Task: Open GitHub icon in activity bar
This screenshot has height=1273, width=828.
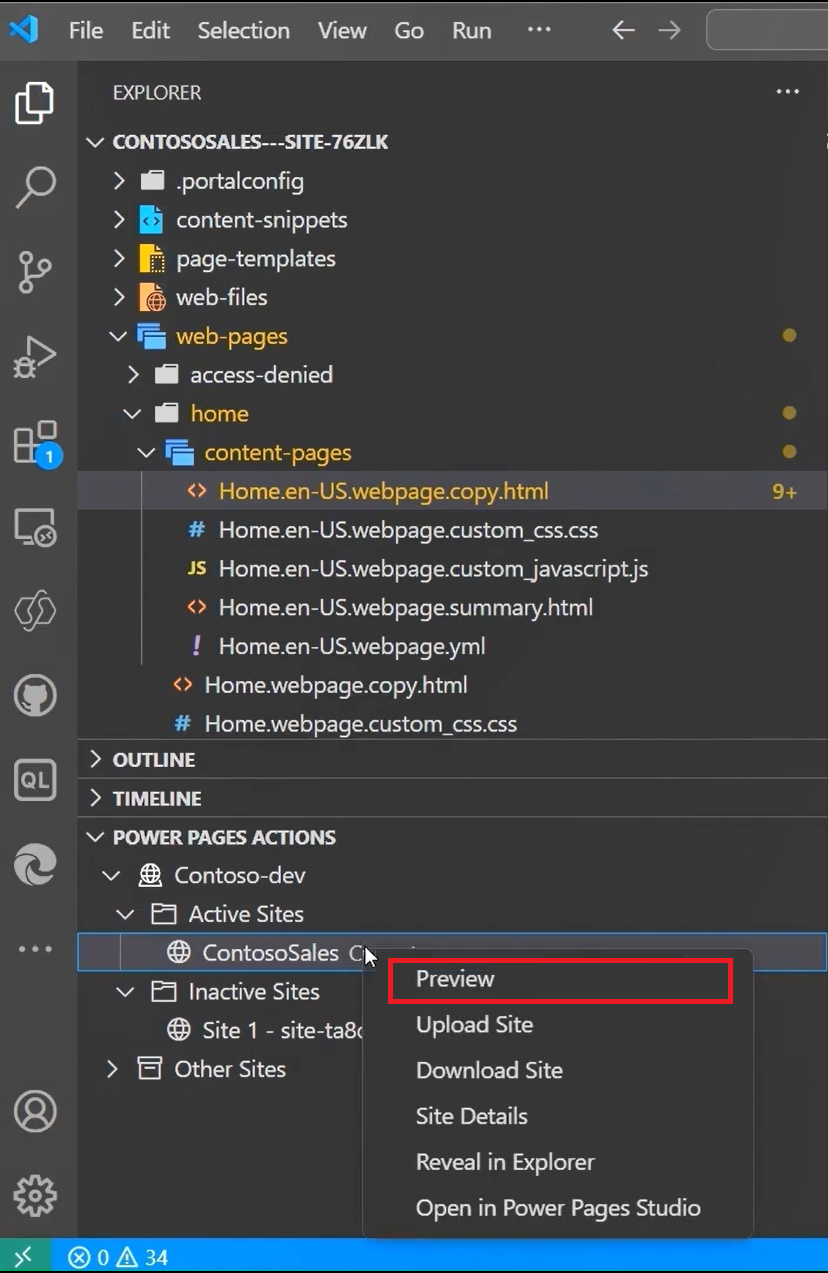Action: 35,696
